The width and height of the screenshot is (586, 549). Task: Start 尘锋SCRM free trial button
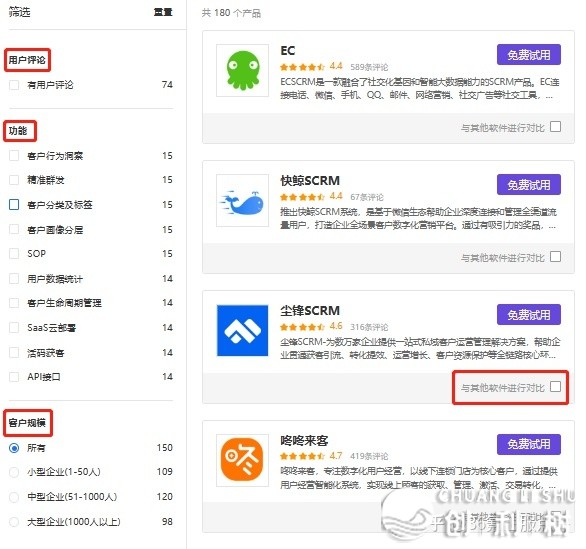pyautogui.click(x=528, y=315)
